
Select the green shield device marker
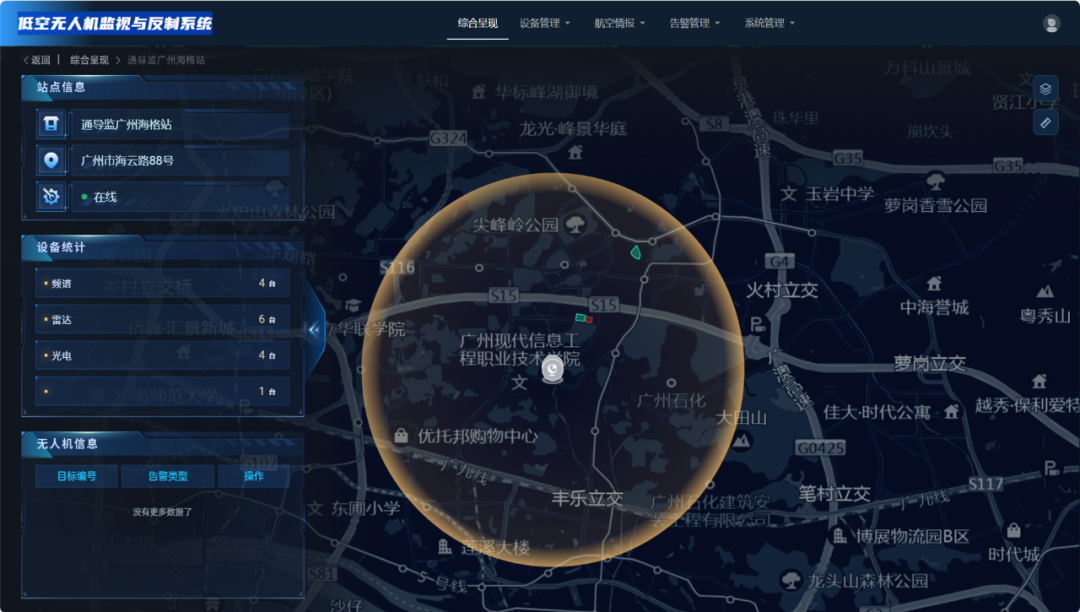[636, 253]
